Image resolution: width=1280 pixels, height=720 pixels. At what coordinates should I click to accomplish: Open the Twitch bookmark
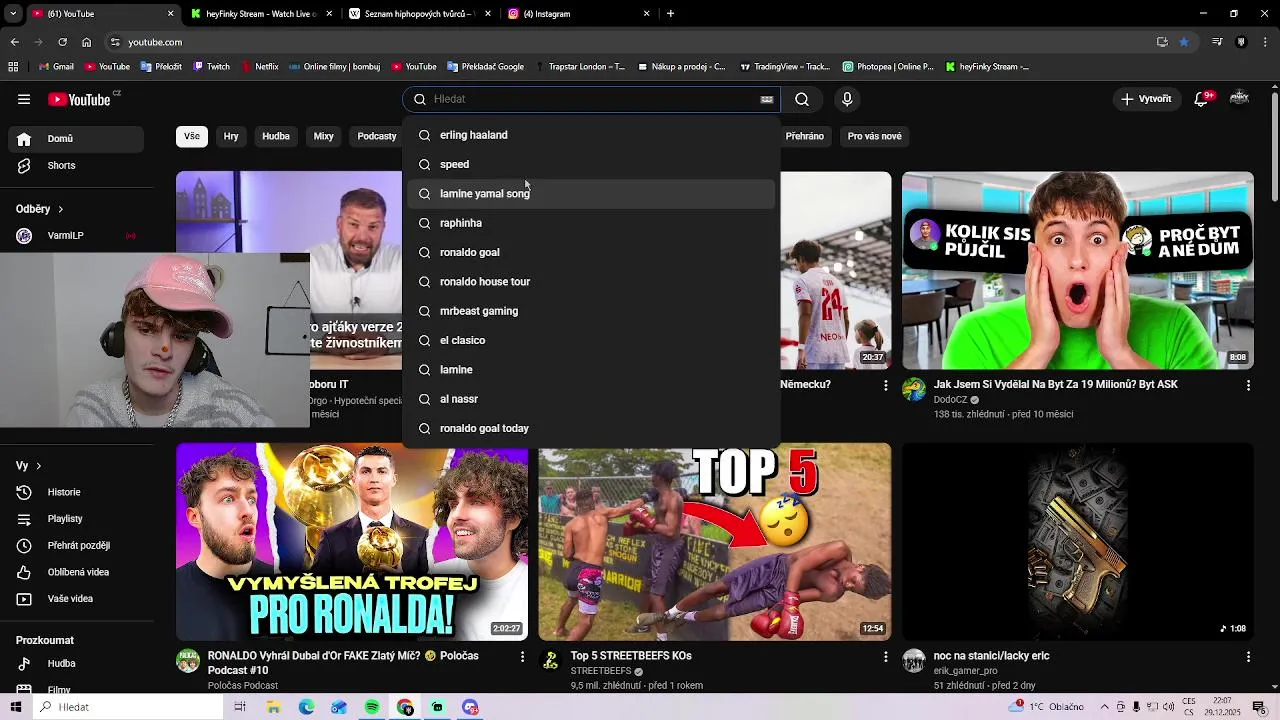(210, 67)
